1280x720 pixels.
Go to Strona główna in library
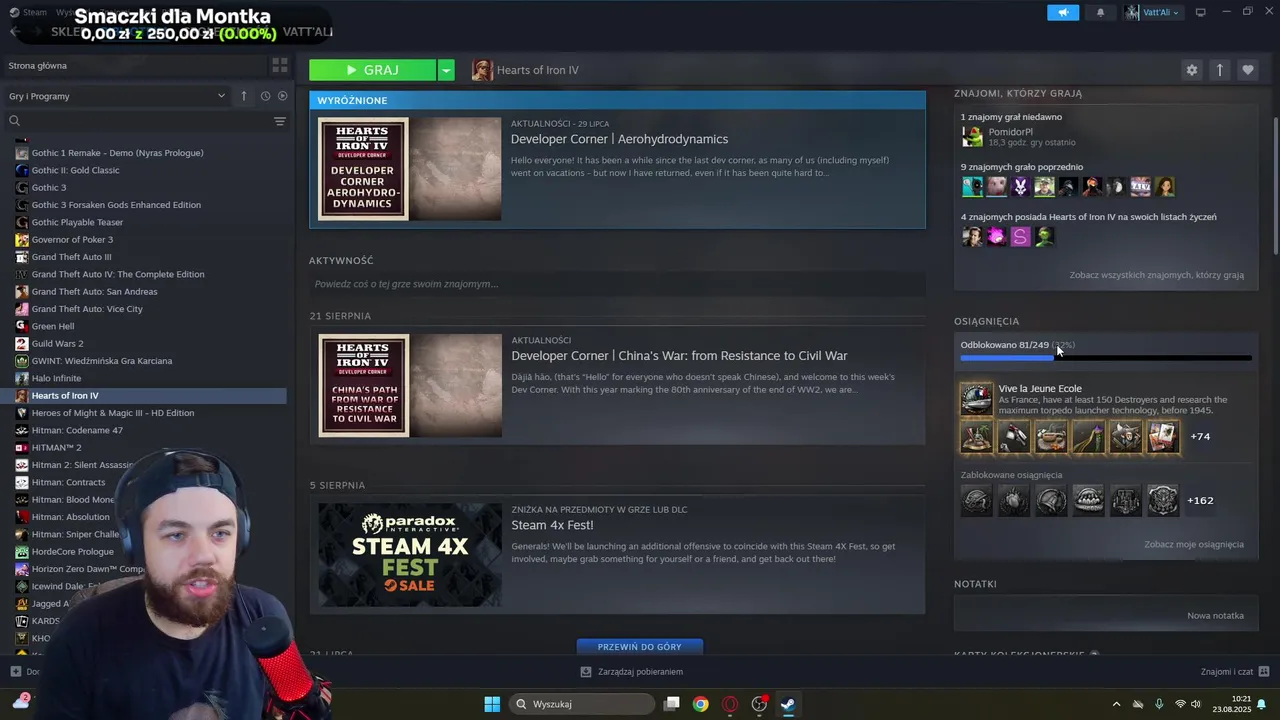pyautogui.click(x=38, y=65)
